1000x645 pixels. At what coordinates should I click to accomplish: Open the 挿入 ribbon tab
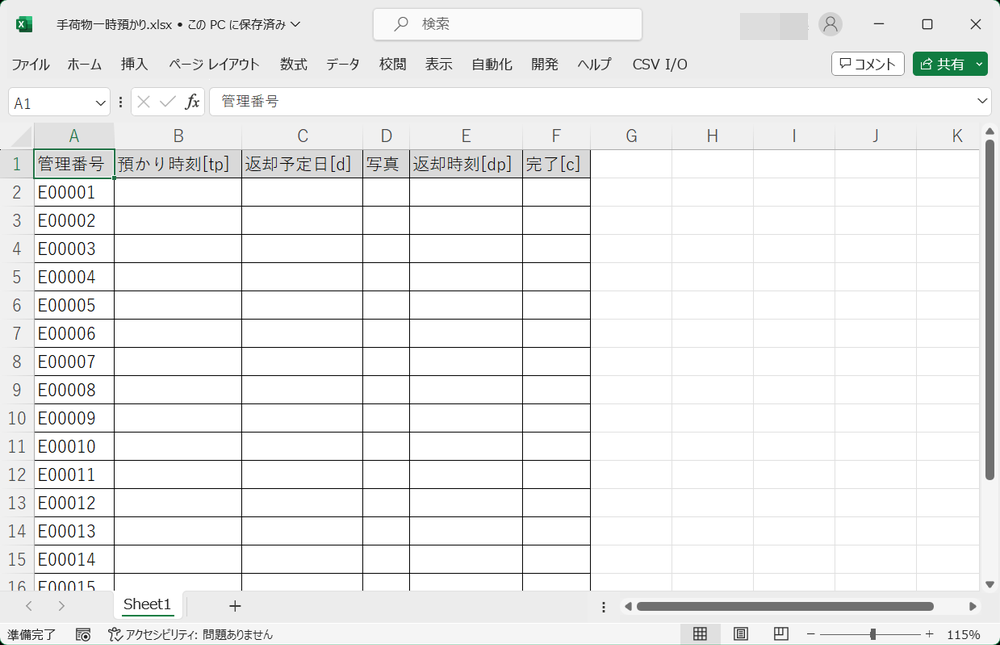(x=135, y=64)
